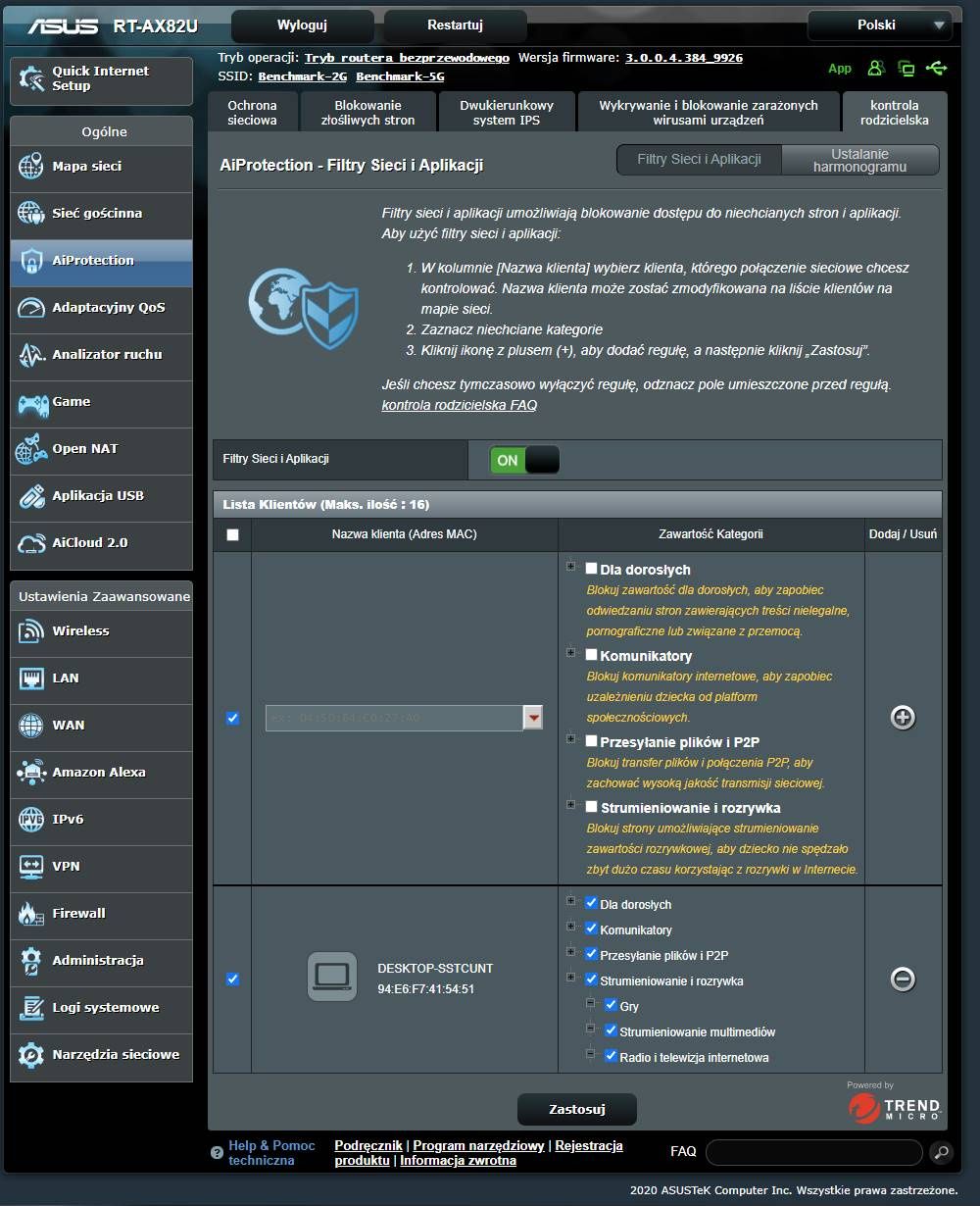Click USB status icon in header
The image size is (980, 1206).
coord(936,68)
